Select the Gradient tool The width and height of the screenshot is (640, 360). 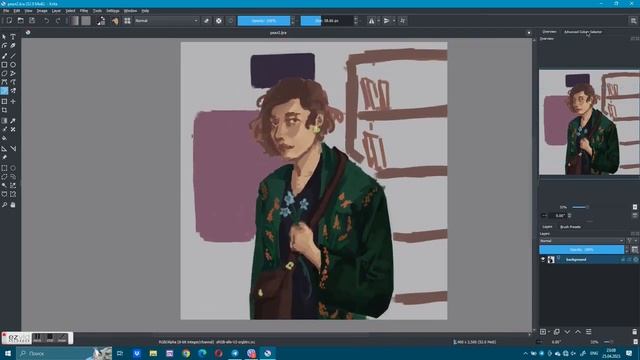[4, 121]
